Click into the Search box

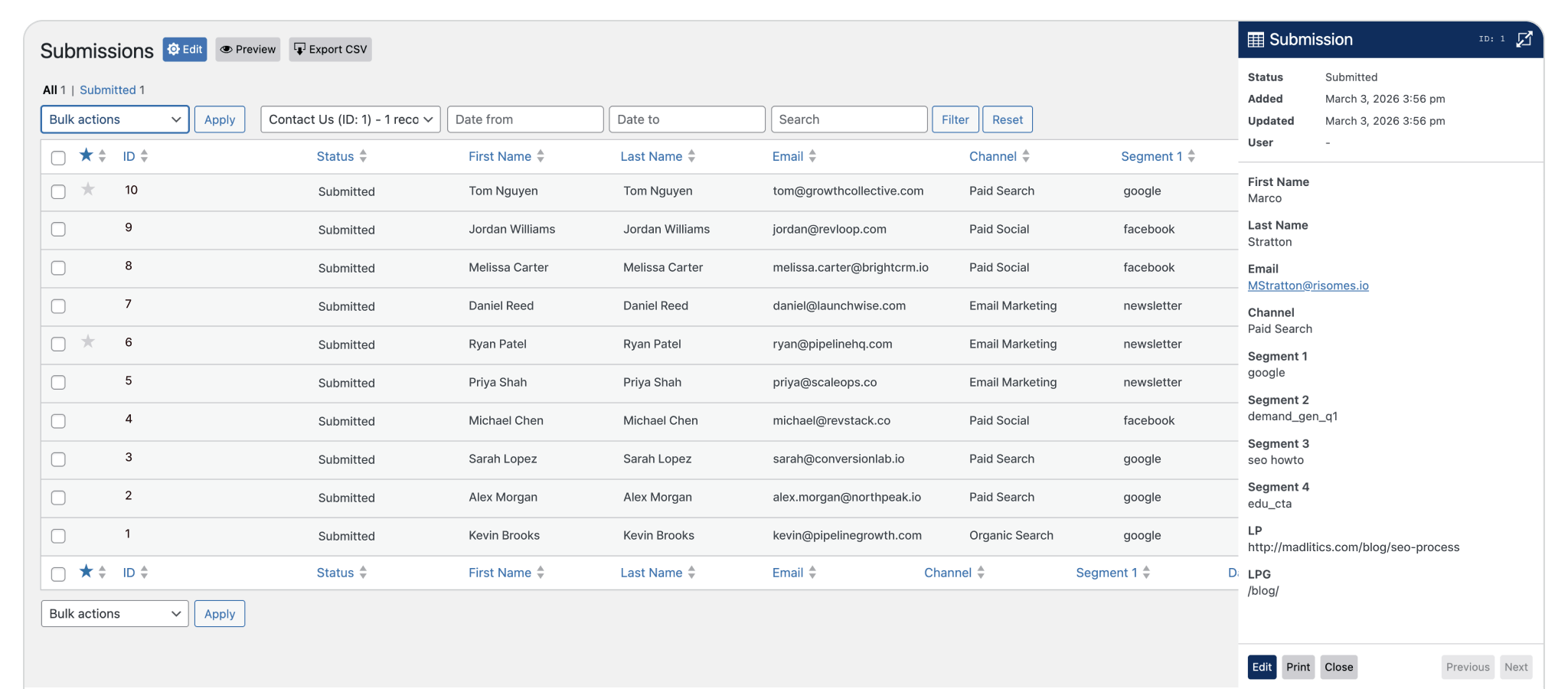[x=850, y=119]
